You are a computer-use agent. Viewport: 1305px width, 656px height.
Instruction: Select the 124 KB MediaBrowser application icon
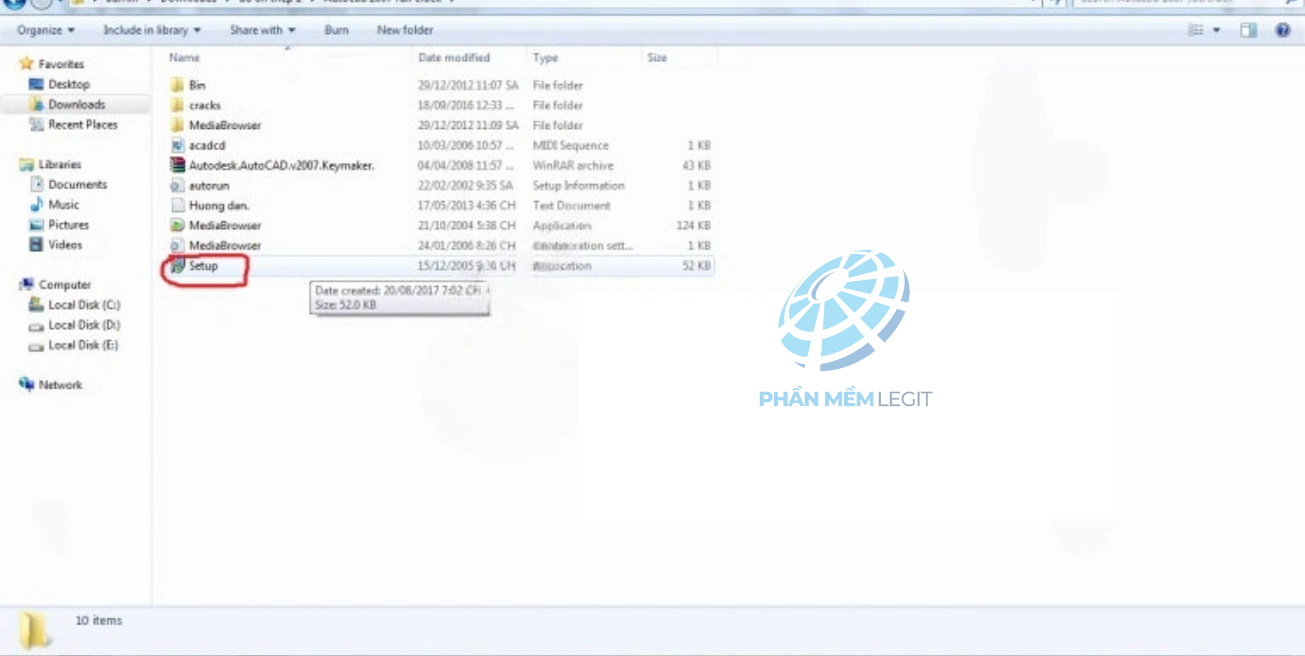177,225
